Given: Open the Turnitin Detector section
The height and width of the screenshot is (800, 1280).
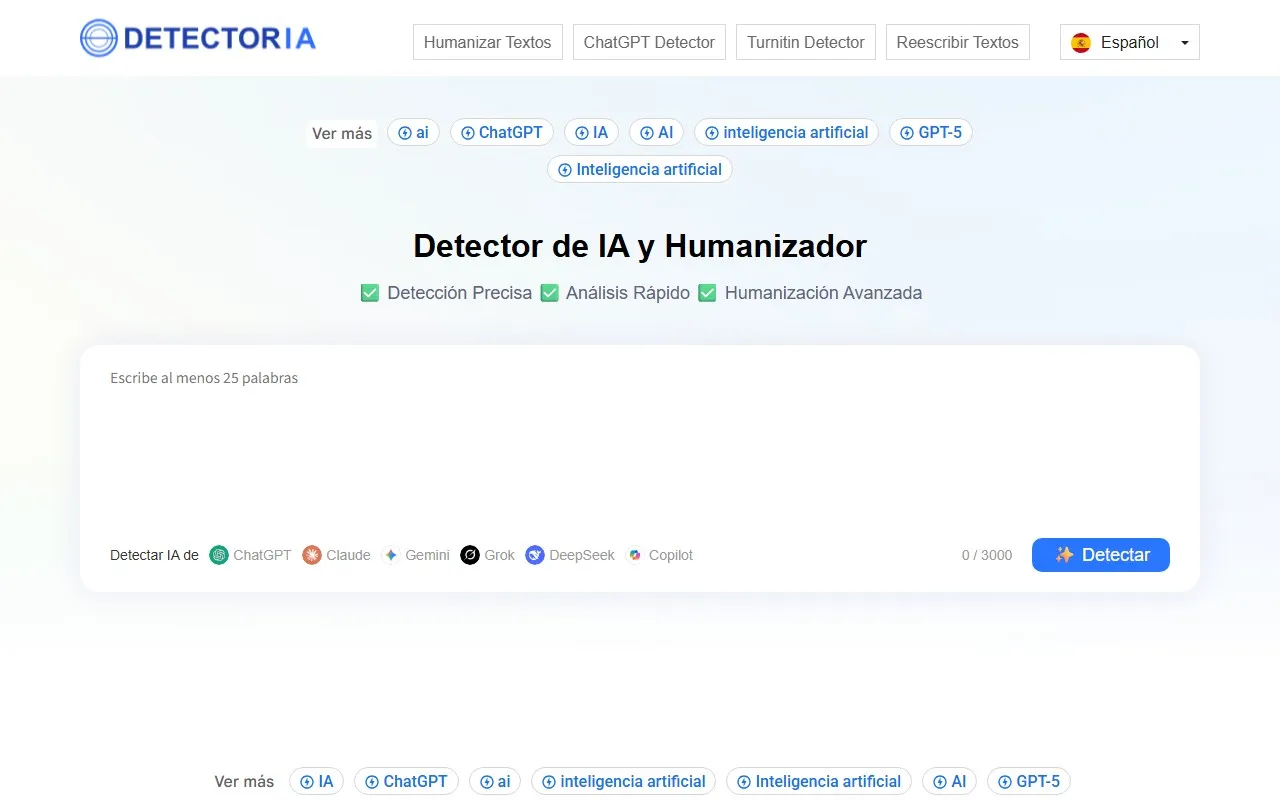Looking at the screenshot, I should tap(805, 42).
